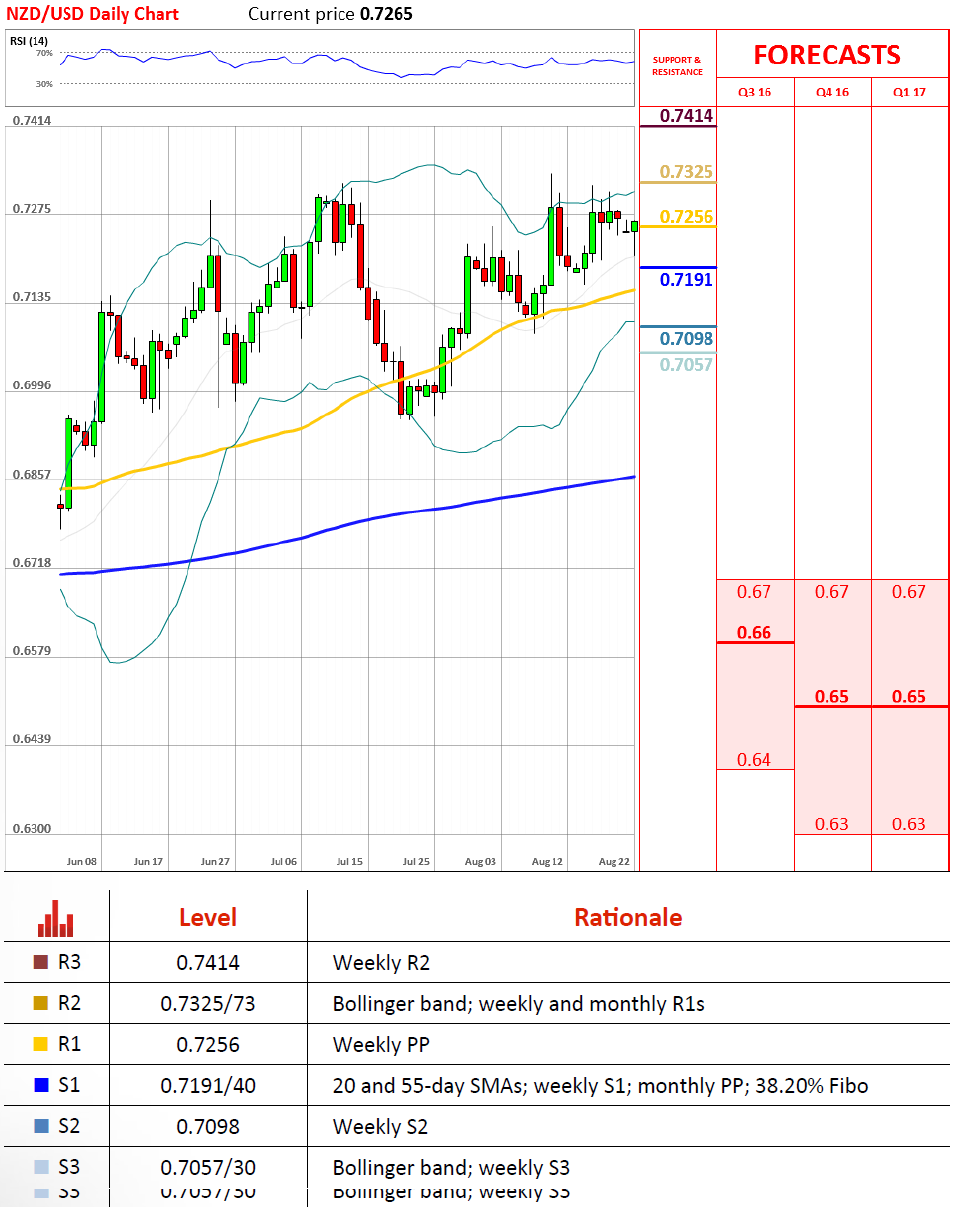Select the 0.7191 blue support level label
Screen dimensions: 963x1207
pos(686,280)
